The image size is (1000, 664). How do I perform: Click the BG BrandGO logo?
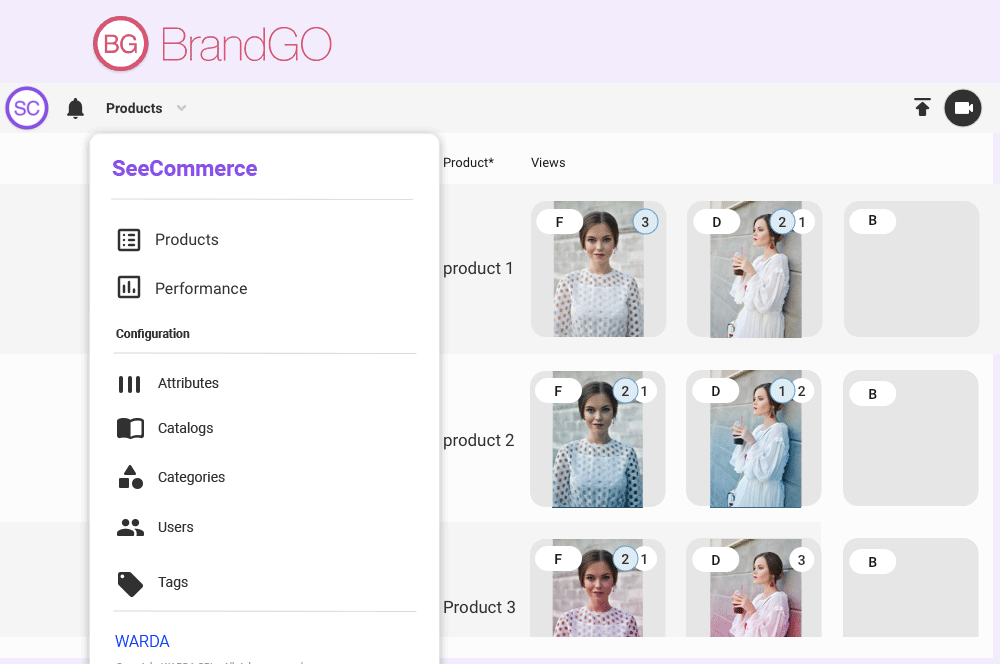(212, 43)
